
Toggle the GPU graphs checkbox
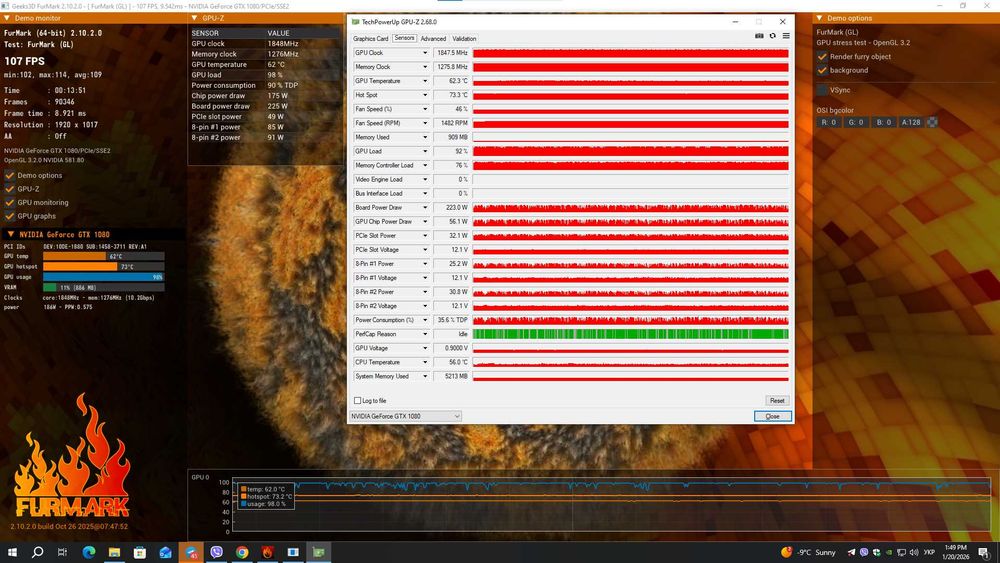point(10,216)
